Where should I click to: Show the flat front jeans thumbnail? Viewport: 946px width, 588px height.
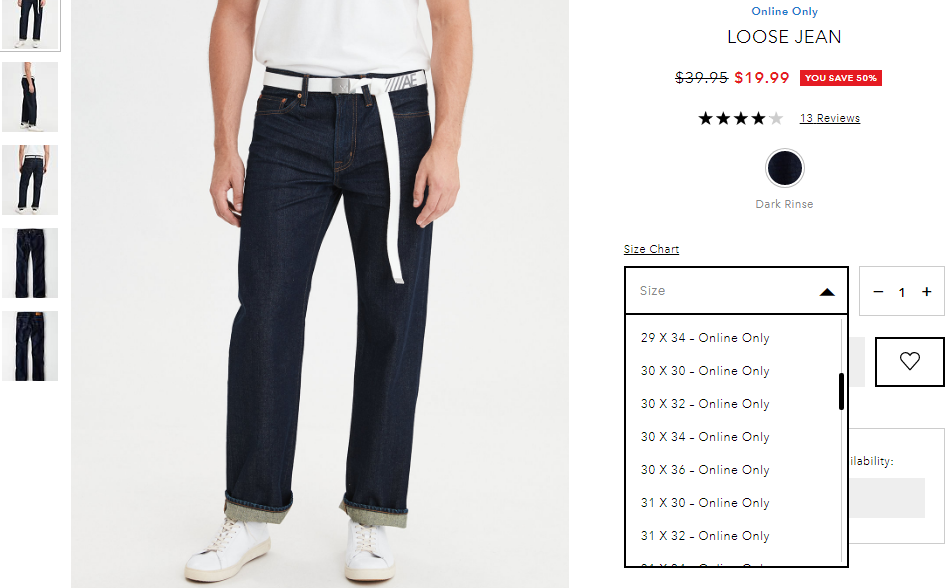pos(30,263)
